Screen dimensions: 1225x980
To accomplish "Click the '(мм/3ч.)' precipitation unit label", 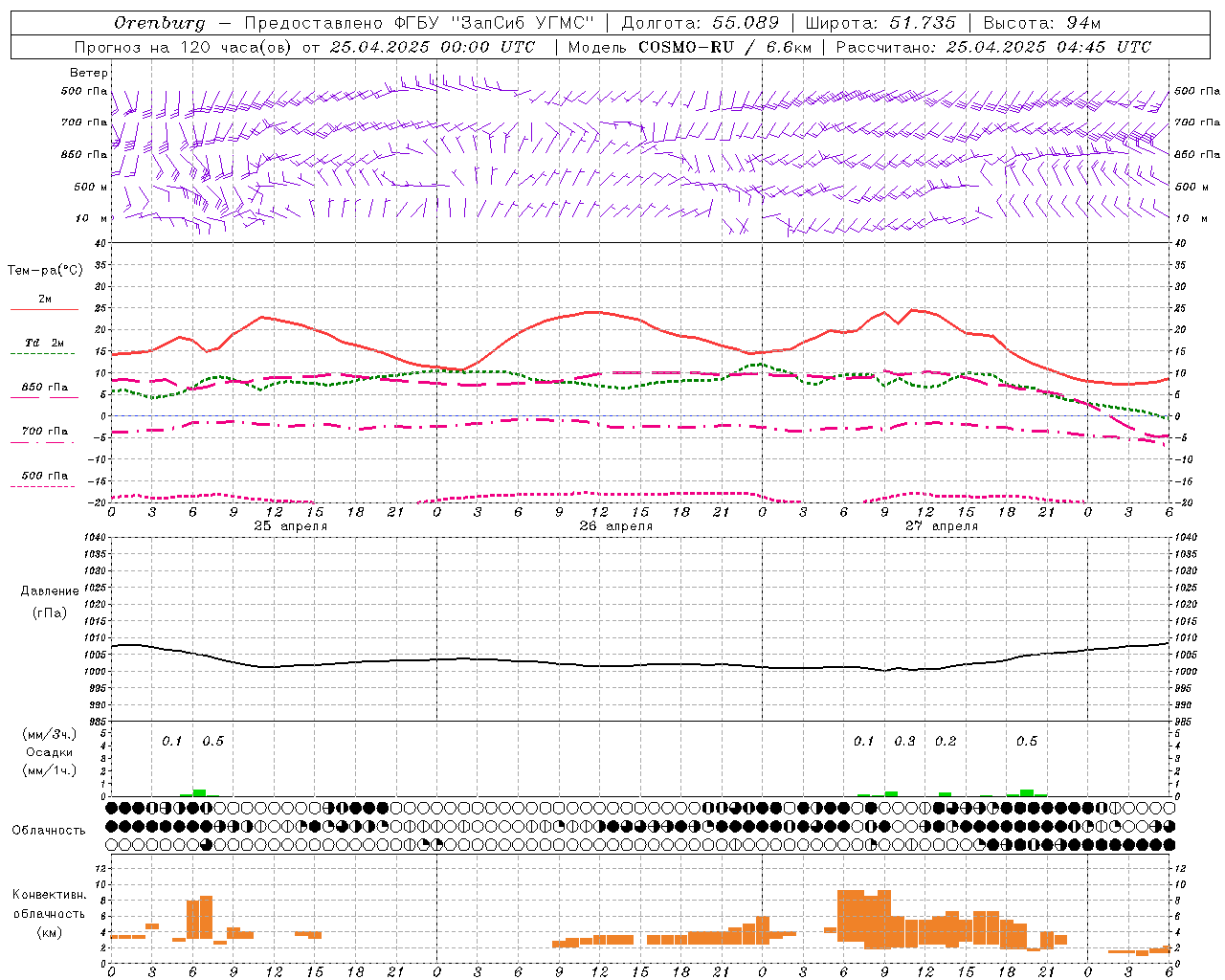I will 50,734.
